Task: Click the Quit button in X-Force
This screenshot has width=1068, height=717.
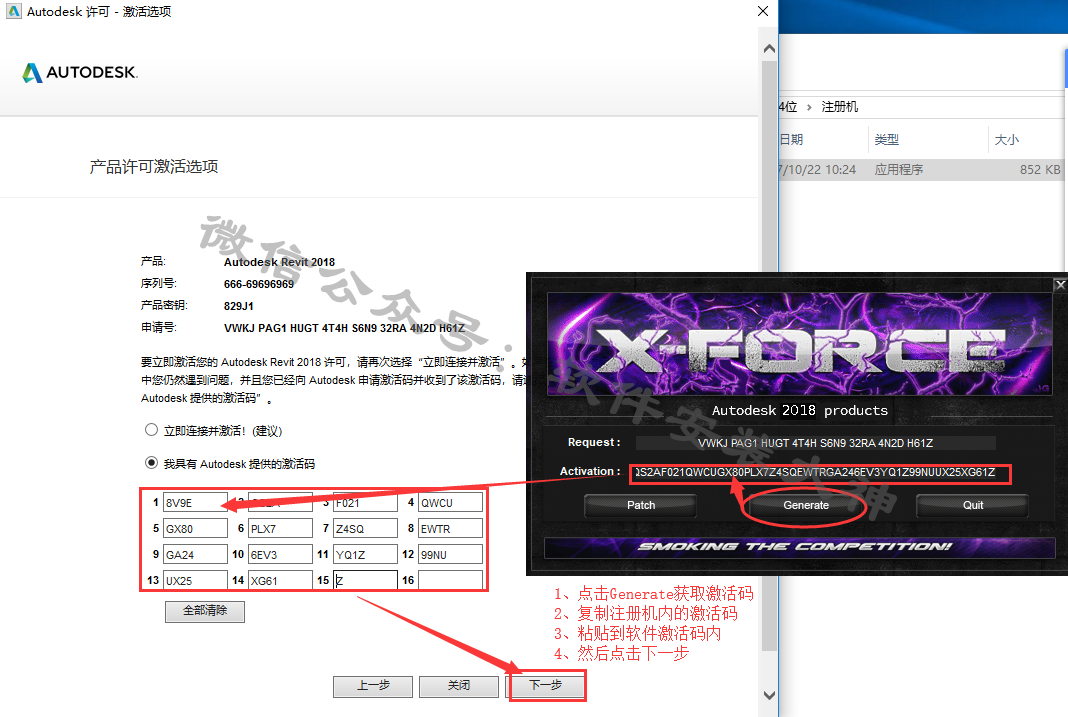Action: (x=973, y=505)
